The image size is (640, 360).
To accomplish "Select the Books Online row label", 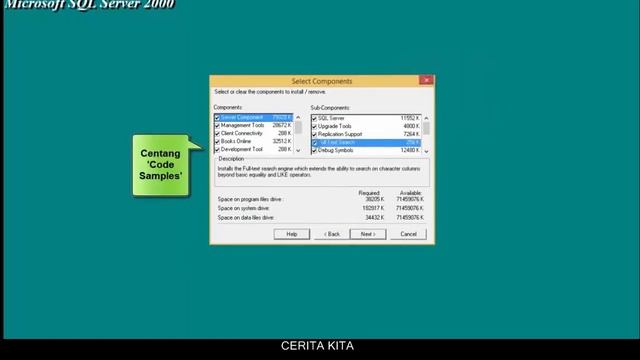I will point(236,141).
